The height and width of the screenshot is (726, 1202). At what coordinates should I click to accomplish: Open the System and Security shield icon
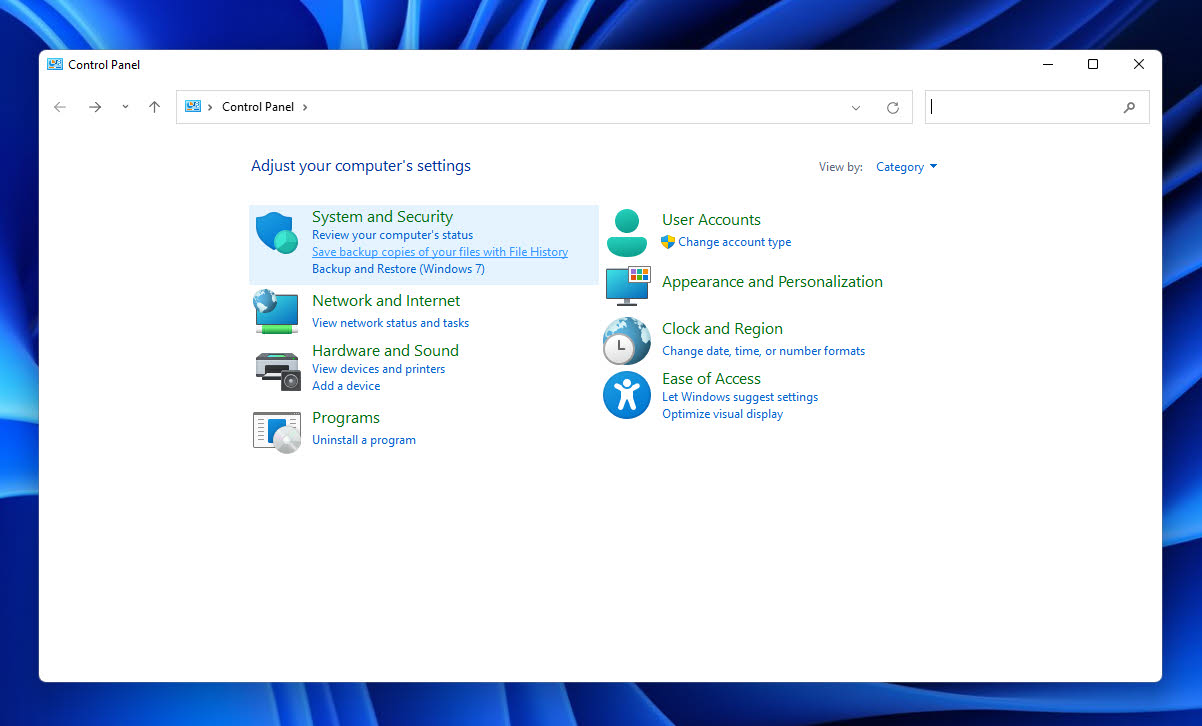(x=277, y=233)
